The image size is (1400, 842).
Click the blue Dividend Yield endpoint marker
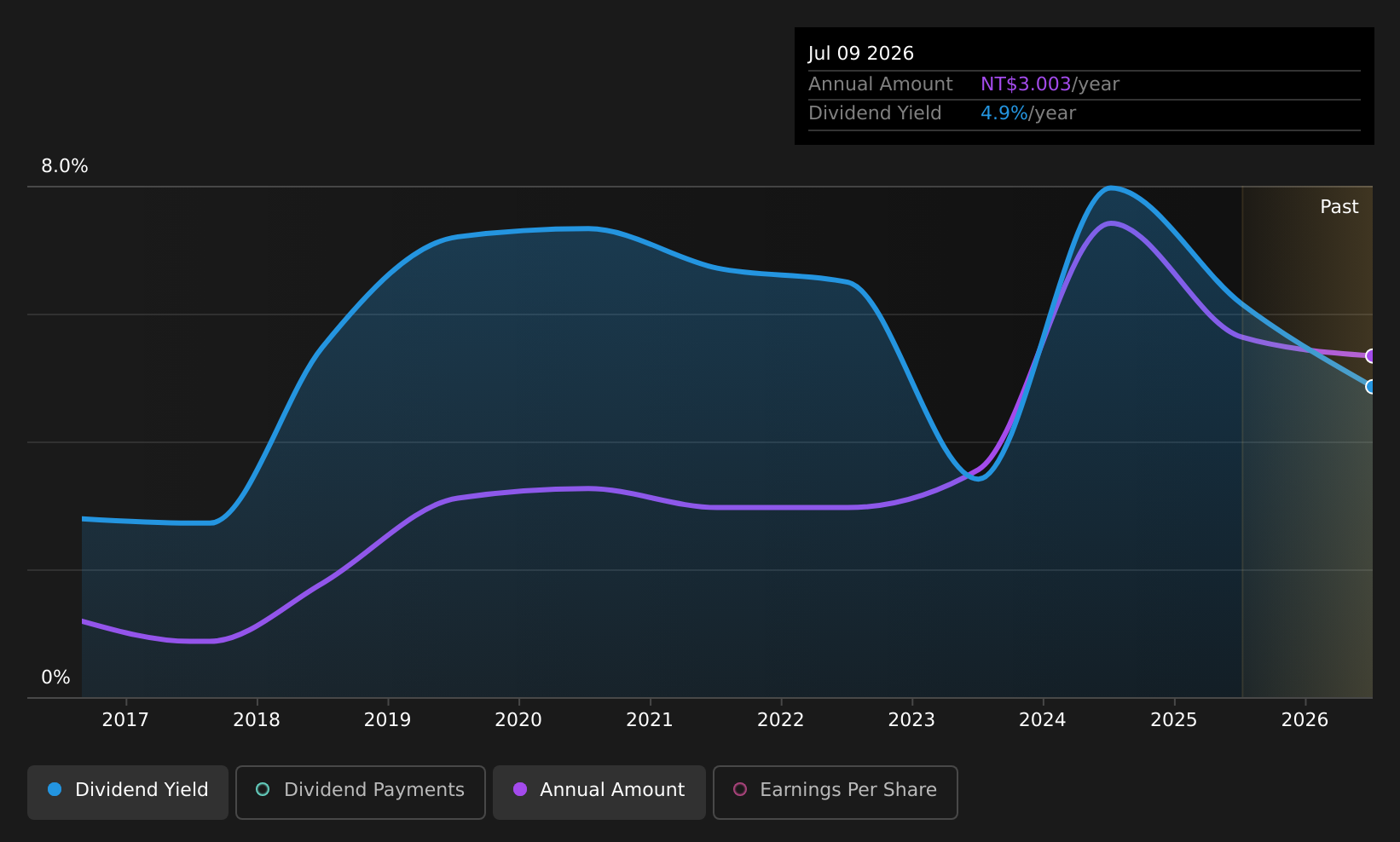1371,387
